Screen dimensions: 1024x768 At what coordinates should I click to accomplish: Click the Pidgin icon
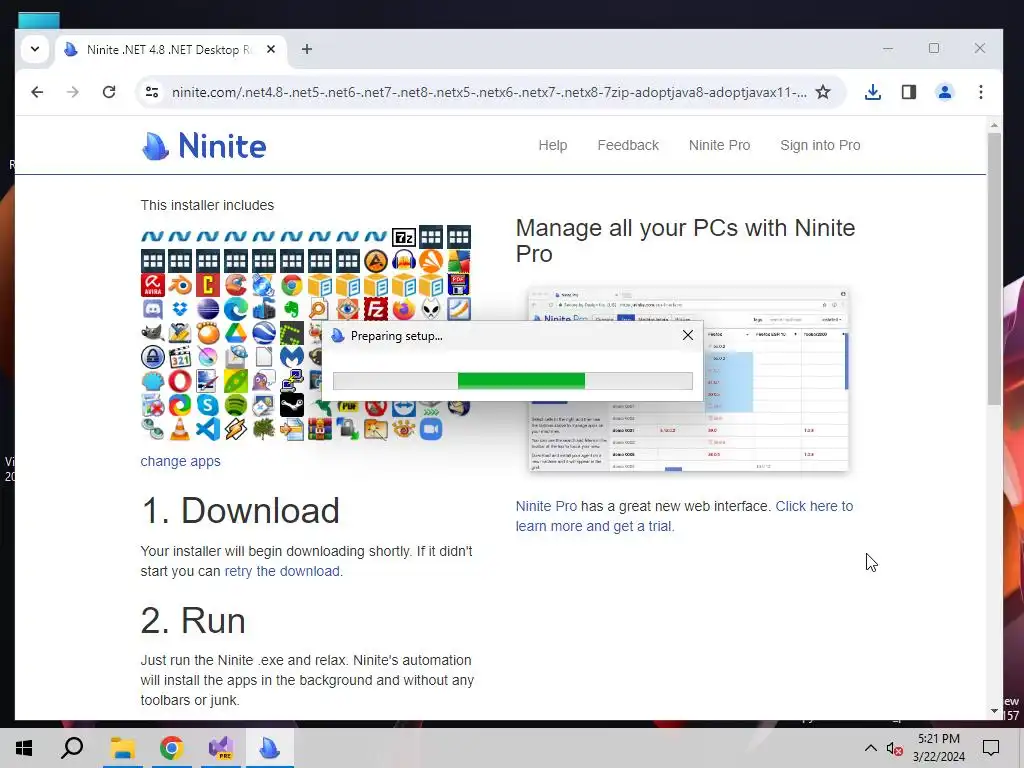[x=264, y=381]
